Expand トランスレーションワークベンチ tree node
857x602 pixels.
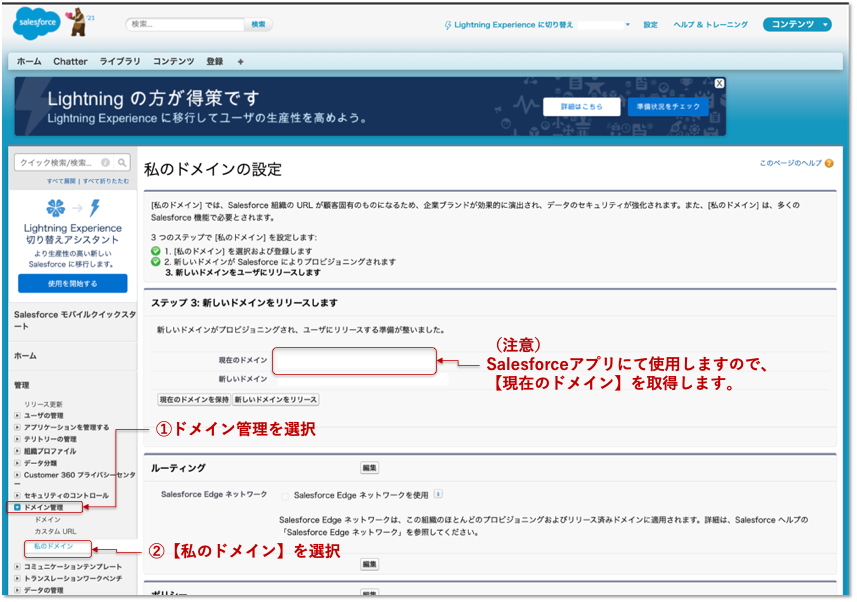click(x=17, y=578)
